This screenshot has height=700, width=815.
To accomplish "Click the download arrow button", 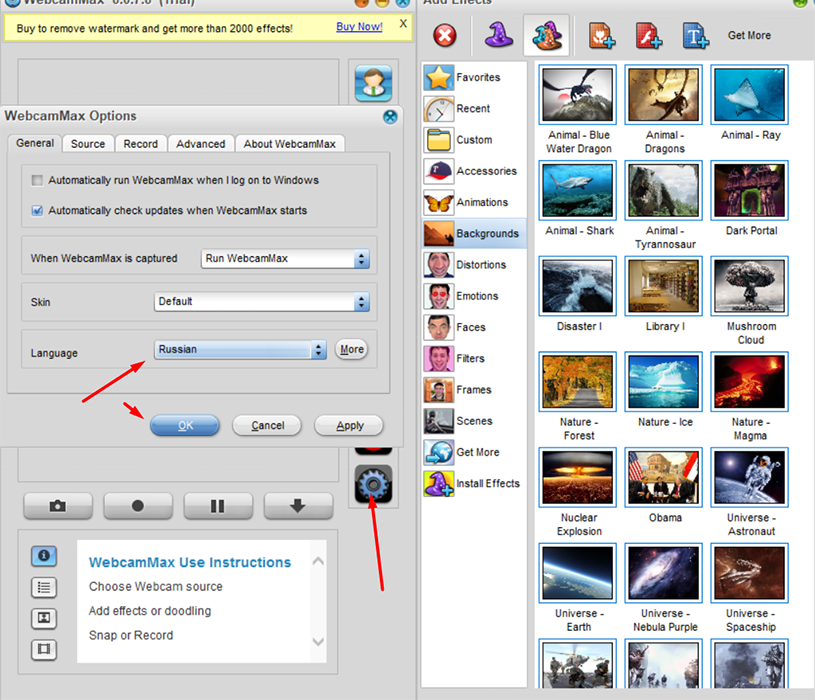I will click(298, 506).
